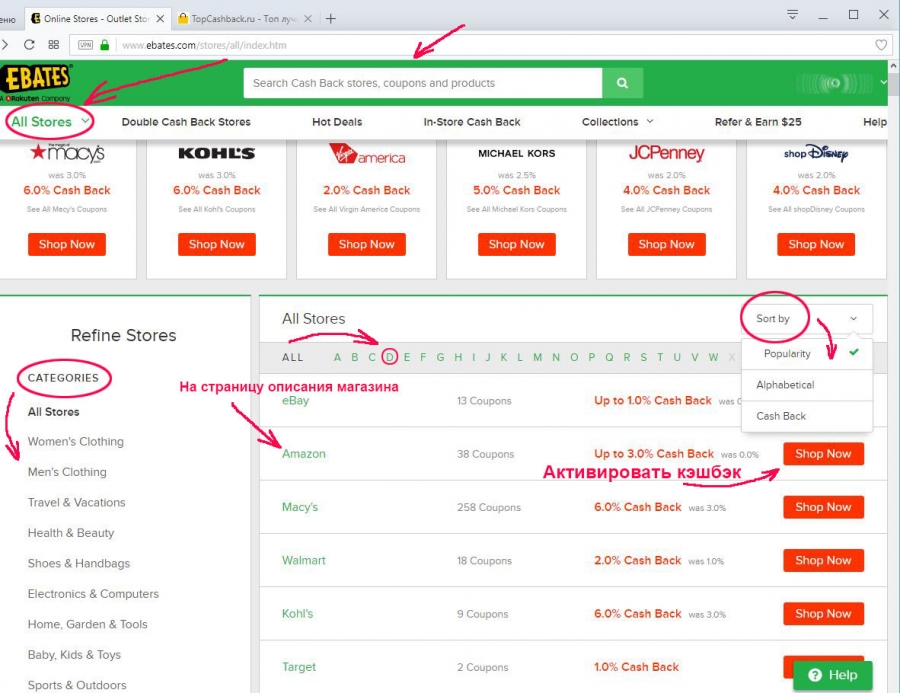Click Shop Now in the Amazon row
This screenshot has height=693, width=900.
click(823, 454)
